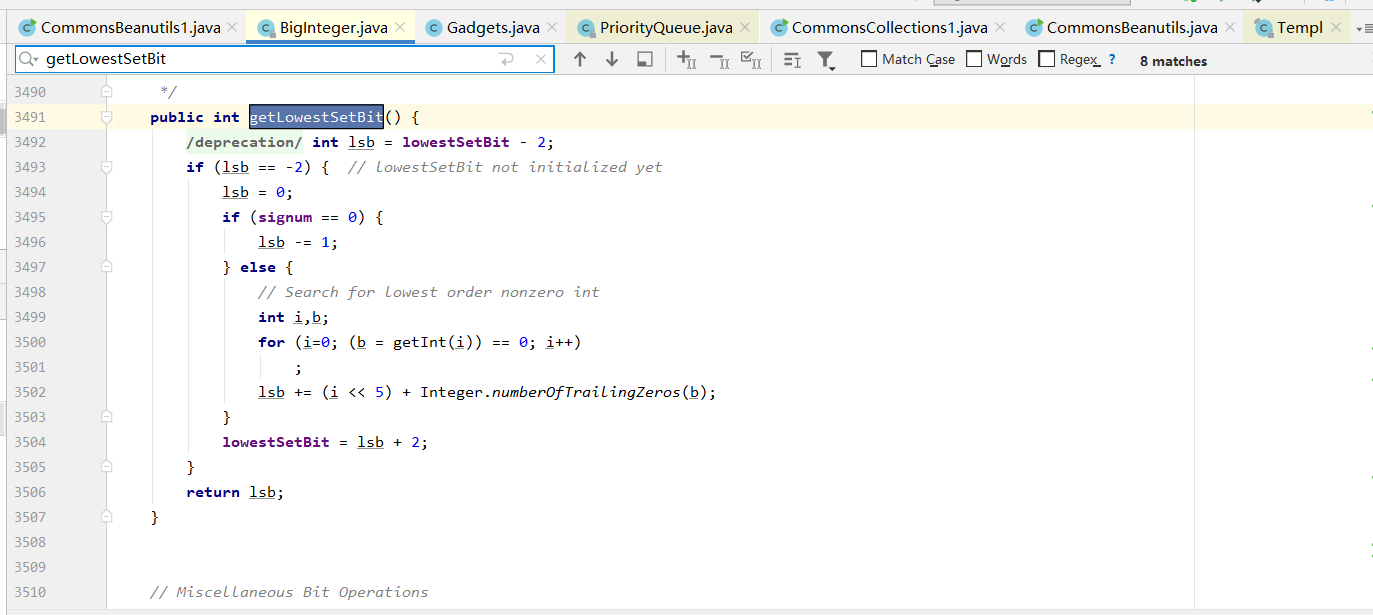The image size is (1373, 615).
Task: Select all occurrences icon
Action: pos(751,60)
